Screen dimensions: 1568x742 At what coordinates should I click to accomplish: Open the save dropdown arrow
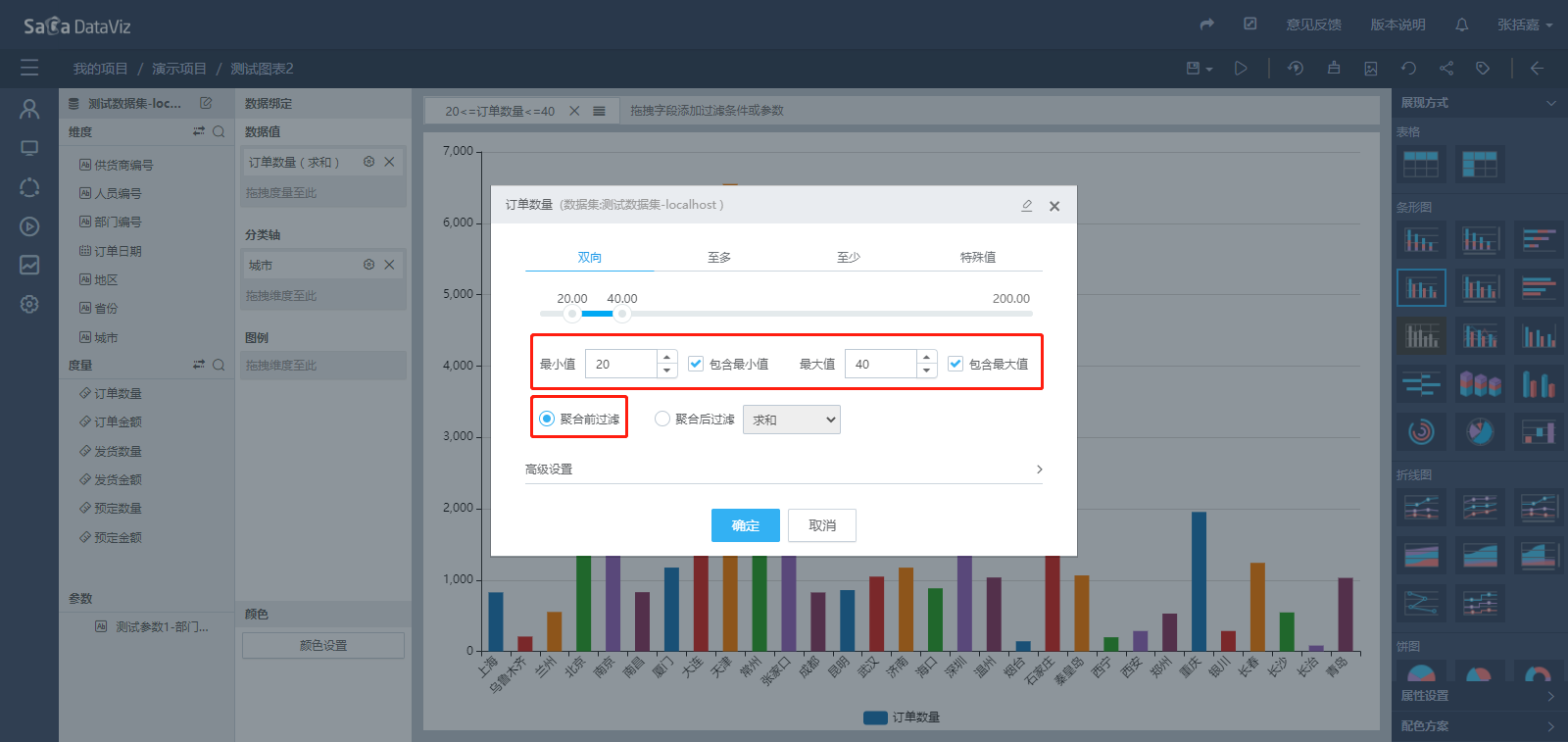point(1209,69)
